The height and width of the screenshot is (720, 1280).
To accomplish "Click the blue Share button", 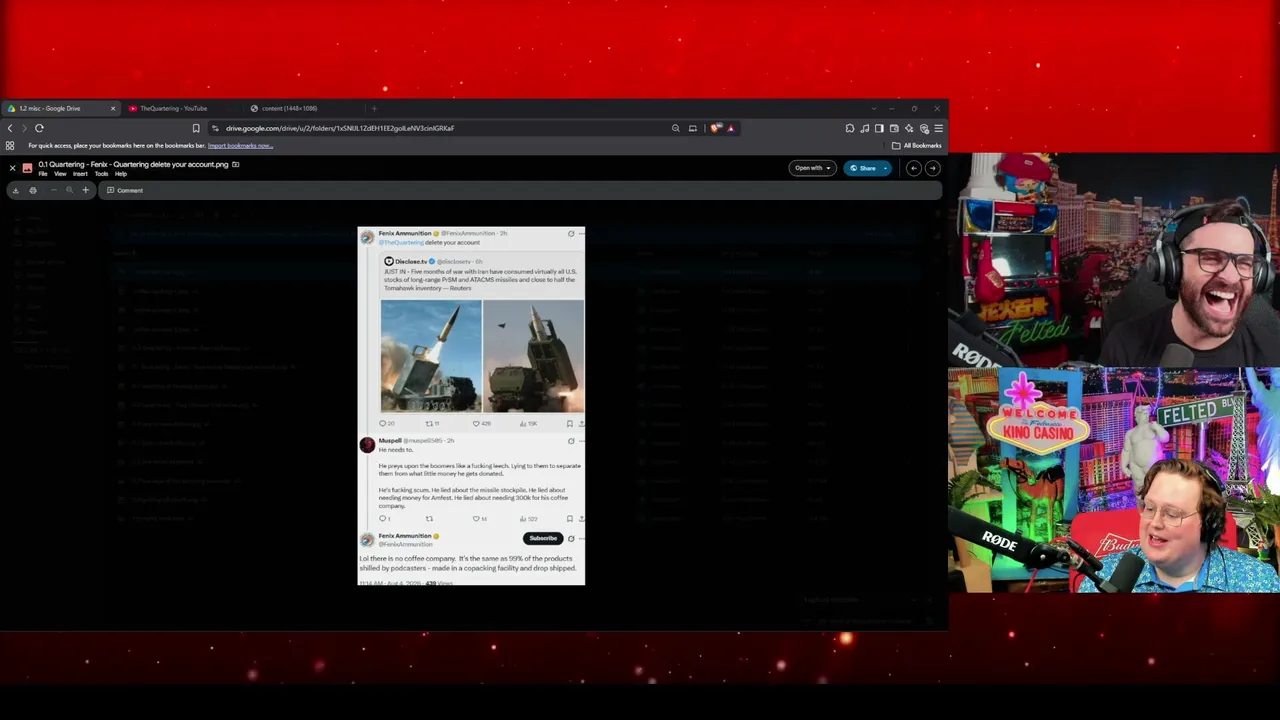I will (862, 168).
